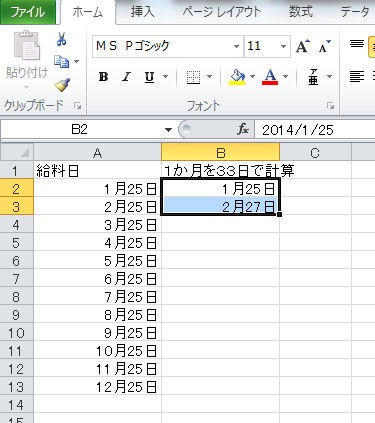Select cell A8 showing 7月25日
This screenshot has width=375, height=423.
click(x=97, y=297)
